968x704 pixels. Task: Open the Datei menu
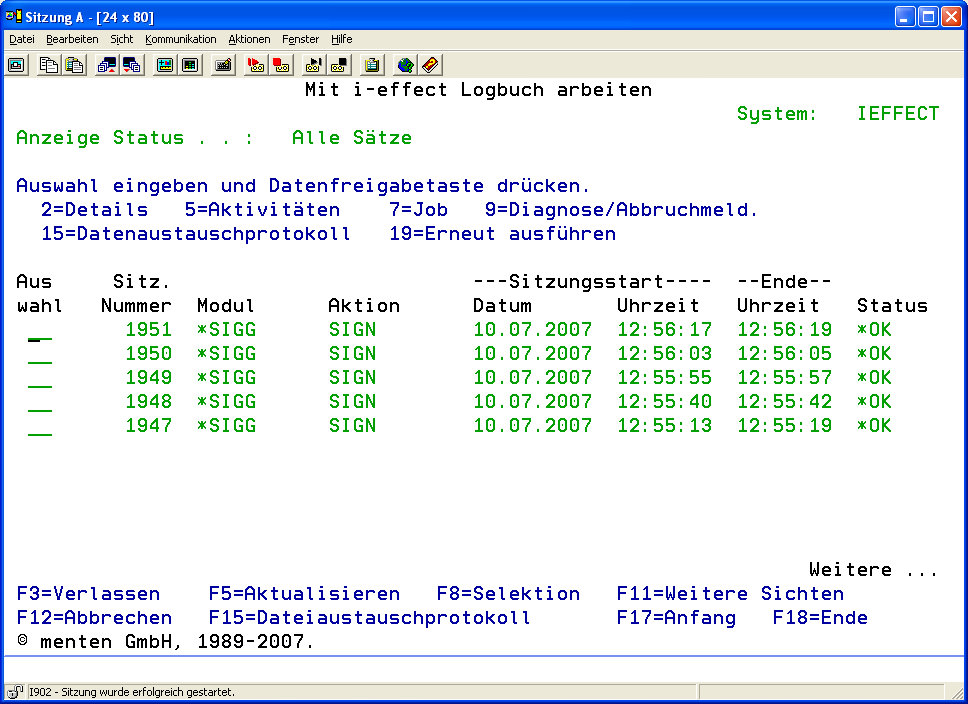(x=22, y=39)
